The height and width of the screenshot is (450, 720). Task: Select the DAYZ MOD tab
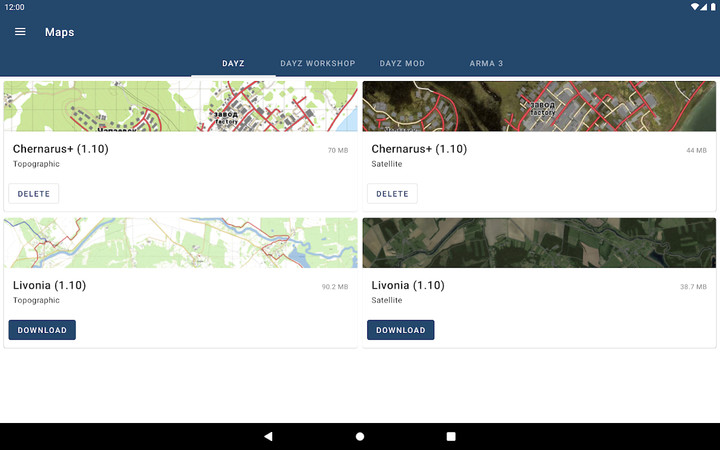pyautogui.click(x=401, y=63)
